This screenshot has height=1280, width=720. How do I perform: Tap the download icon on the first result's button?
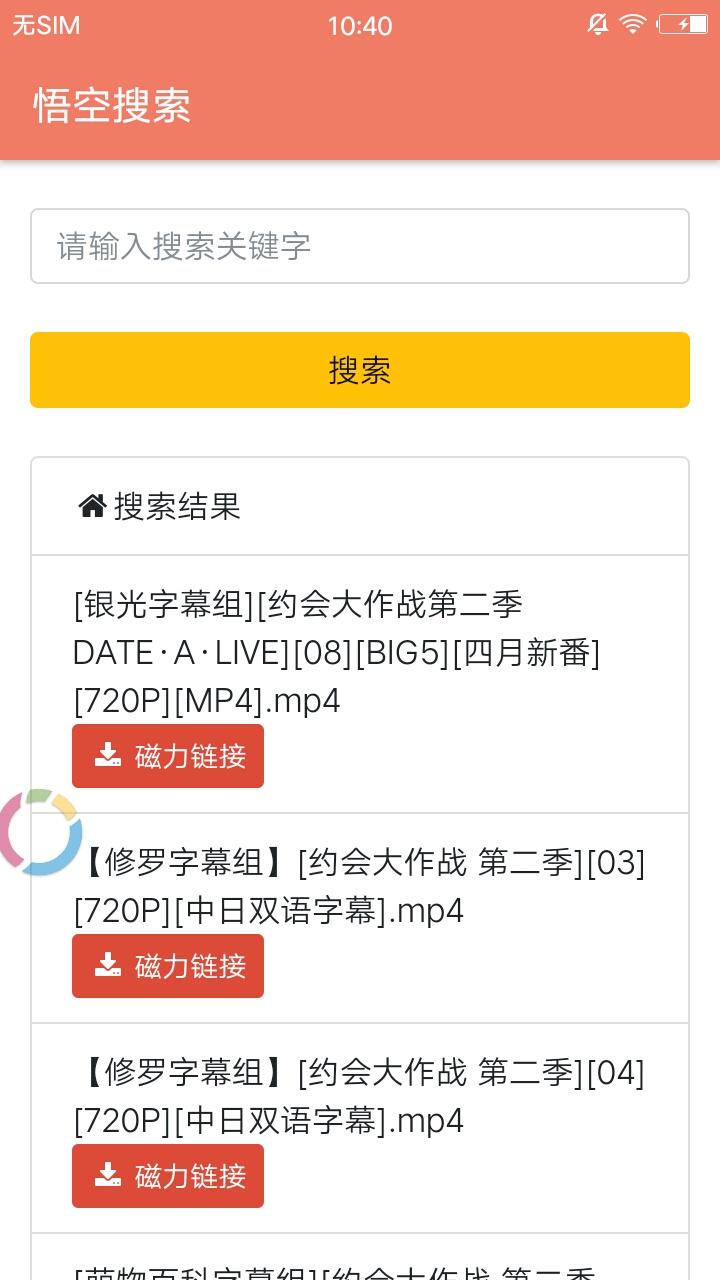(108, 756)
